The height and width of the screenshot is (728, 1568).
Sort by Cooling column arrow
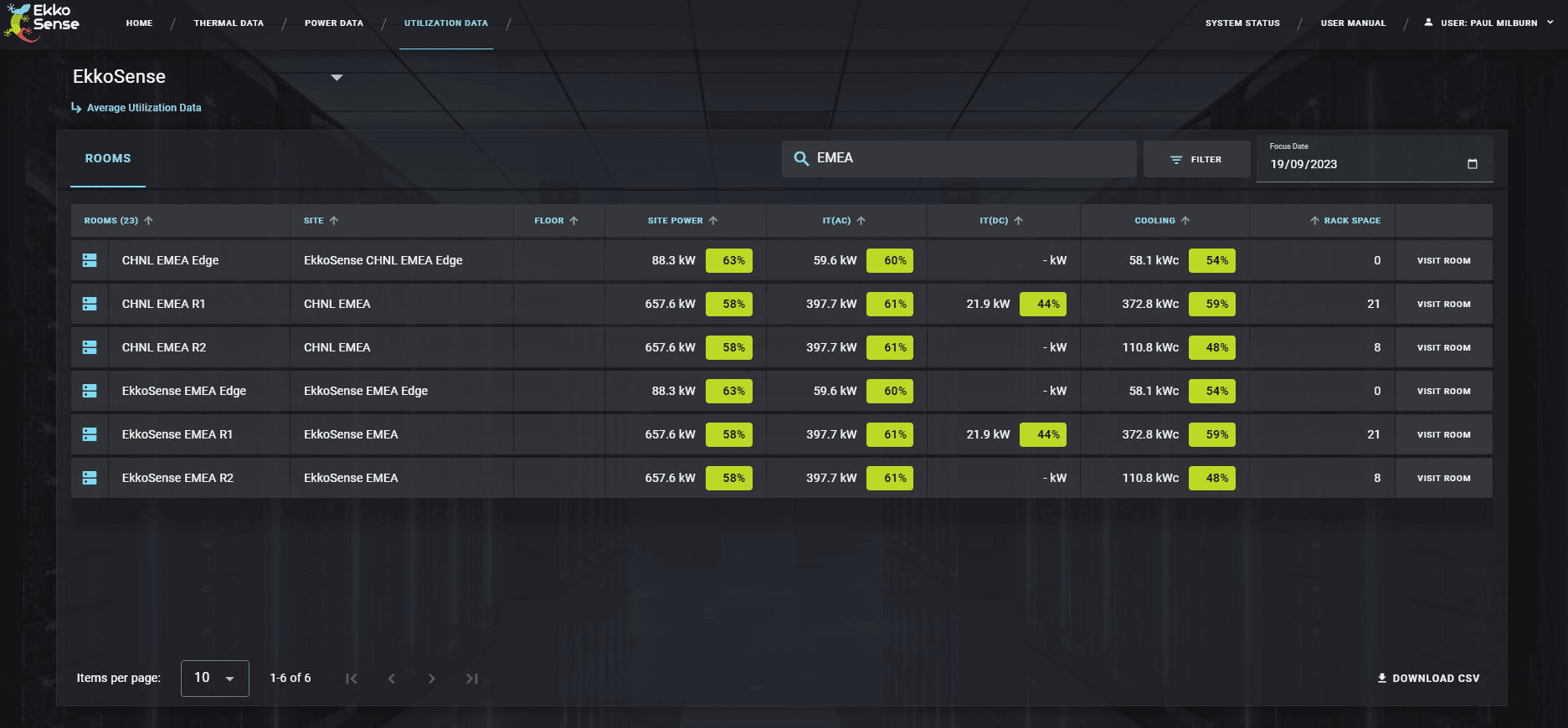point(1185,221)
